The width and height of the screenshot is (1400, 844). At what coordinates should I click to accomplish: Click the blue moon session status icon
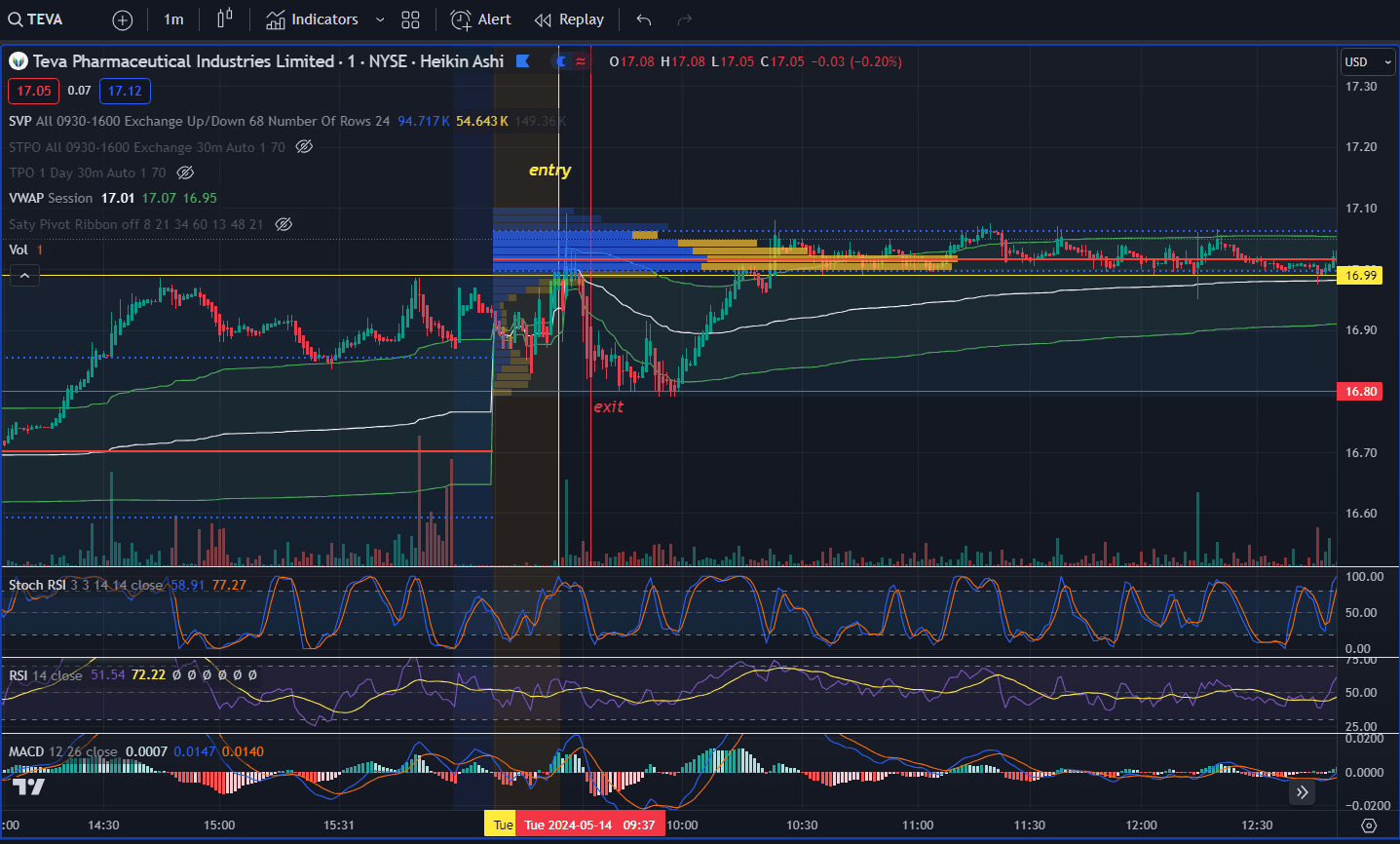(x=560, y=61)
